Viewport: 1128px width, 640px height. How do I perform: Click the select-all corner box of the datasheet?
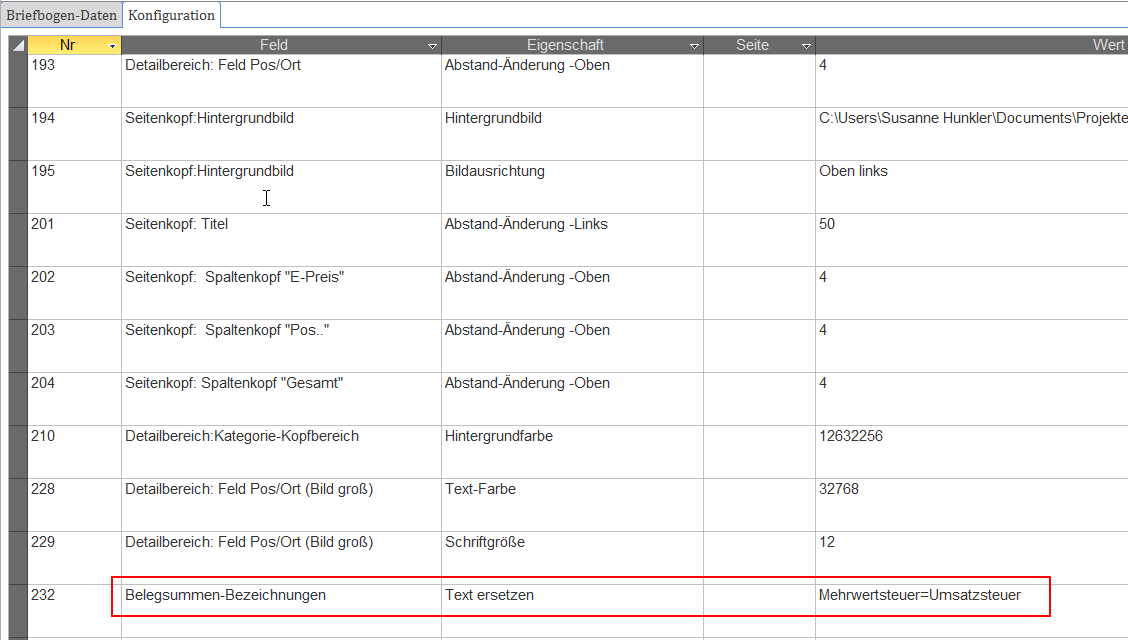18,45
